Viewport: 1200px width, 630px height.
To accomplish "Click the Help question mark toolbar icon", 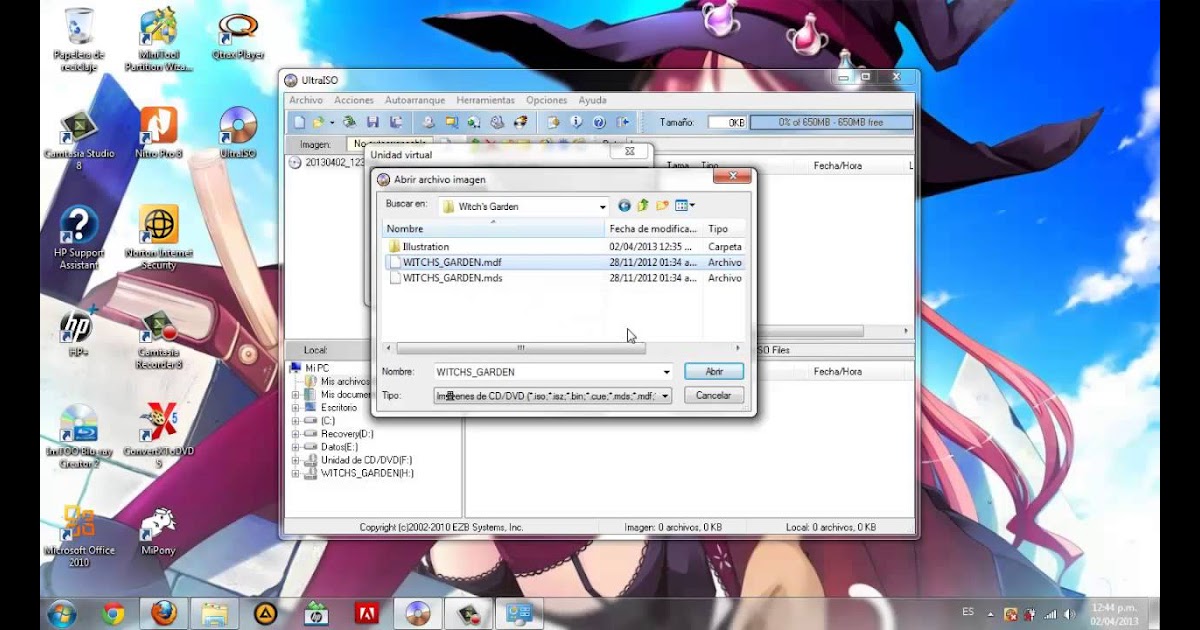I will [599, 122].
